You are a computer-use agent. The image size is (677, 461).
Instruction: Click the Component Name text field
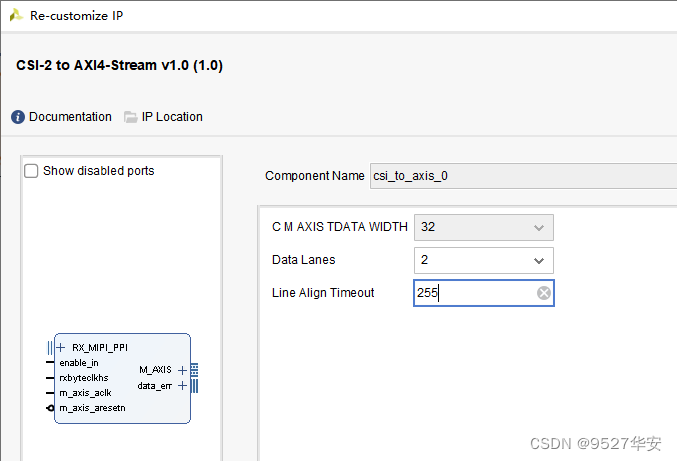click(520, 176)
